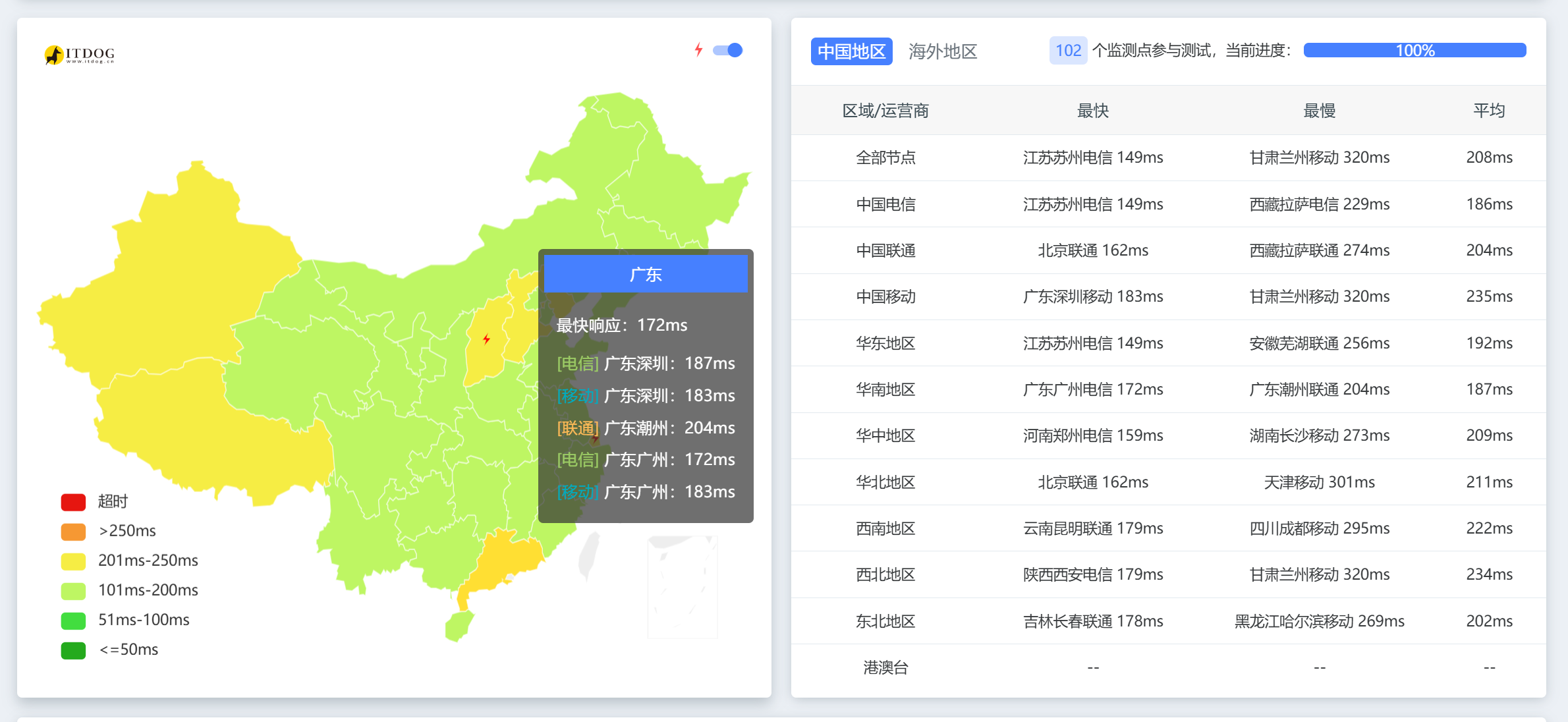The height and width of the screenshot is (722, 1568).
Task: Click the 102 monitoring point count badge
Action: [1068, 51]
